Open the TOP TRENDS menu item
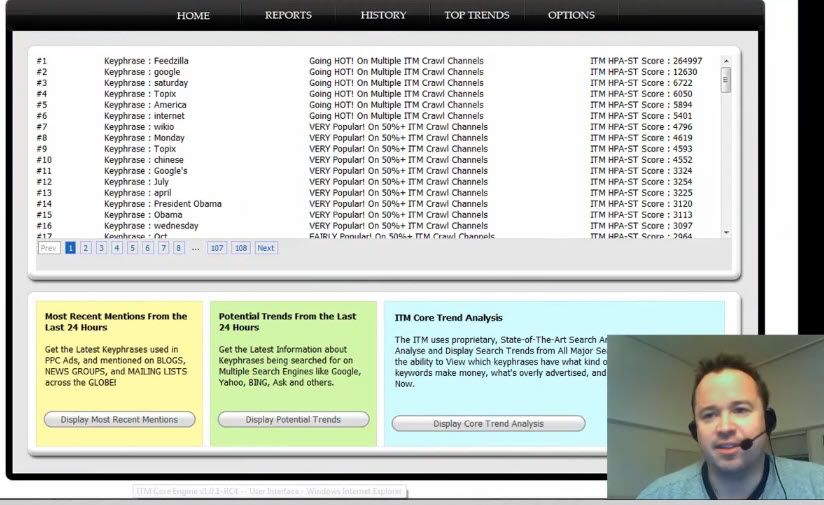The image size is (824, 505). tap(477, 15)
